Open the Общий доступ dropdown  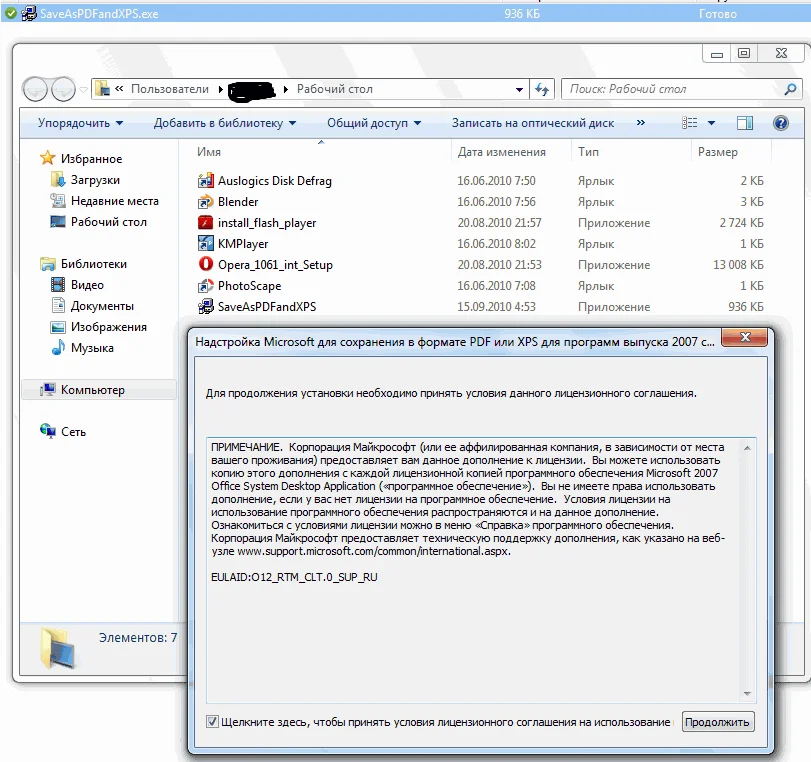[373, 123]
